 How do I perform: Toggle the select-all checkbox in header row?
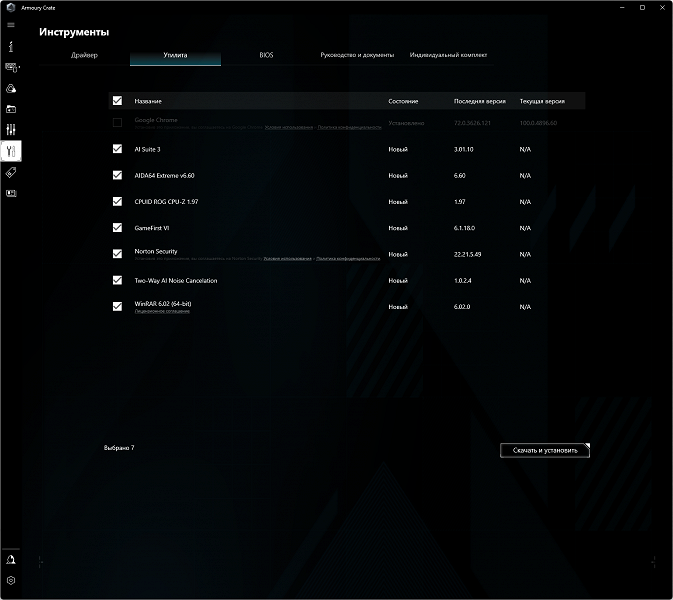tap(117, 100)
